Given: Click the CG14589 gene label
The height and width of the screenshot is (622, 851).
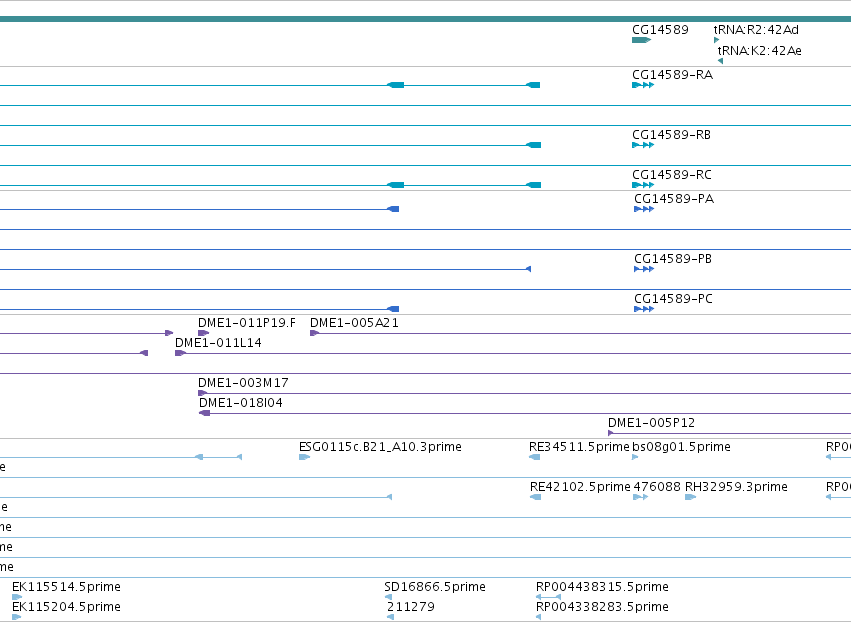Looking at the screenshot, I should pos(660,30).
